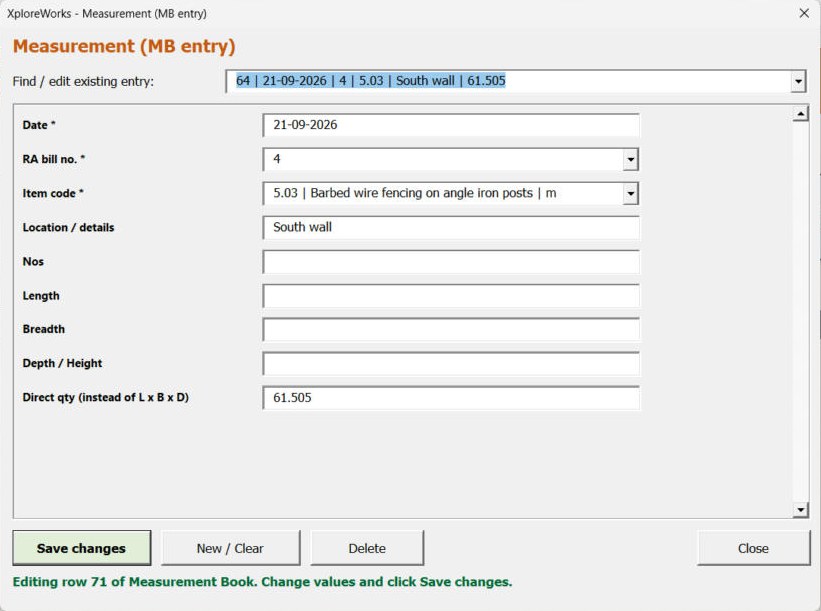The height and width of the screenshot is (611, 821).
Task: Click the form scrollbar down arrow
Action: click(801, 509)
